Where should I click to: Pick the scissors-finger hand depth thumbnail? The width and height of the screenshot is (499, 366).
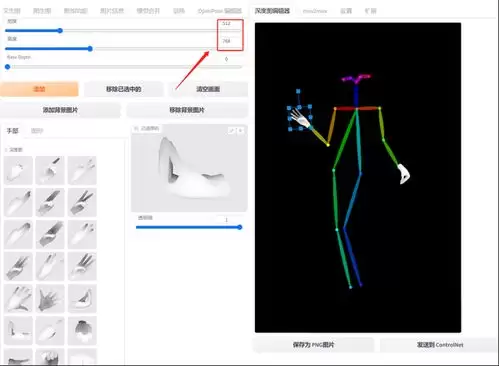tap(82, 202)
